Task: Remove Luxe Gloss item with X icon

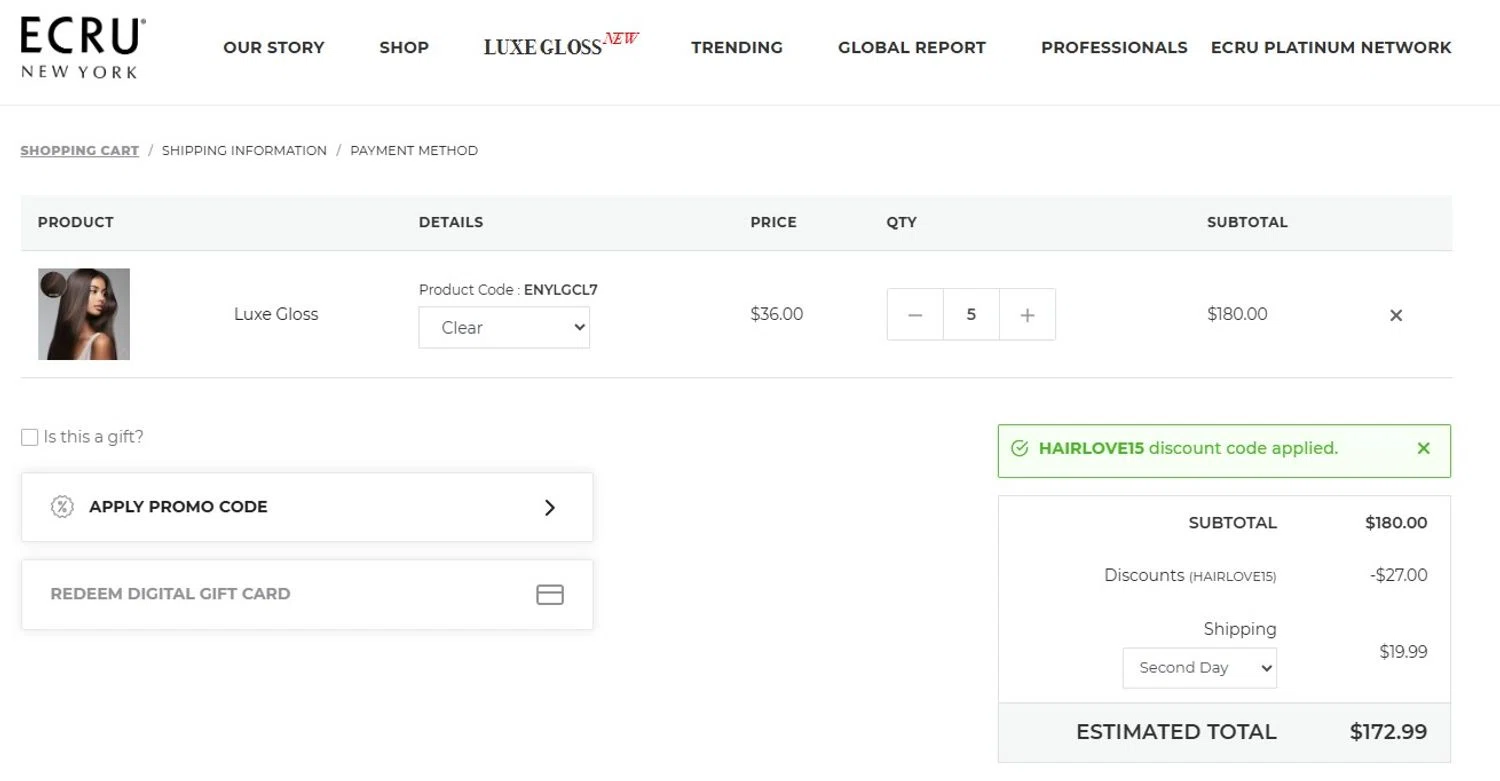Action: (1396, 315)
